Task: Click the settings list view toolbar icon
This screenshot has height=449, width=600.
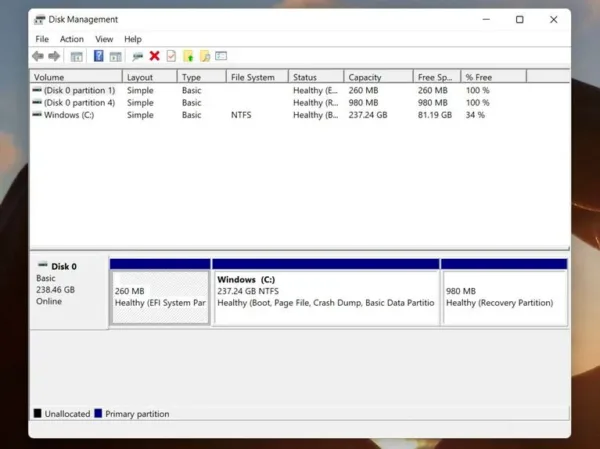Action: [x=221, y=56]
